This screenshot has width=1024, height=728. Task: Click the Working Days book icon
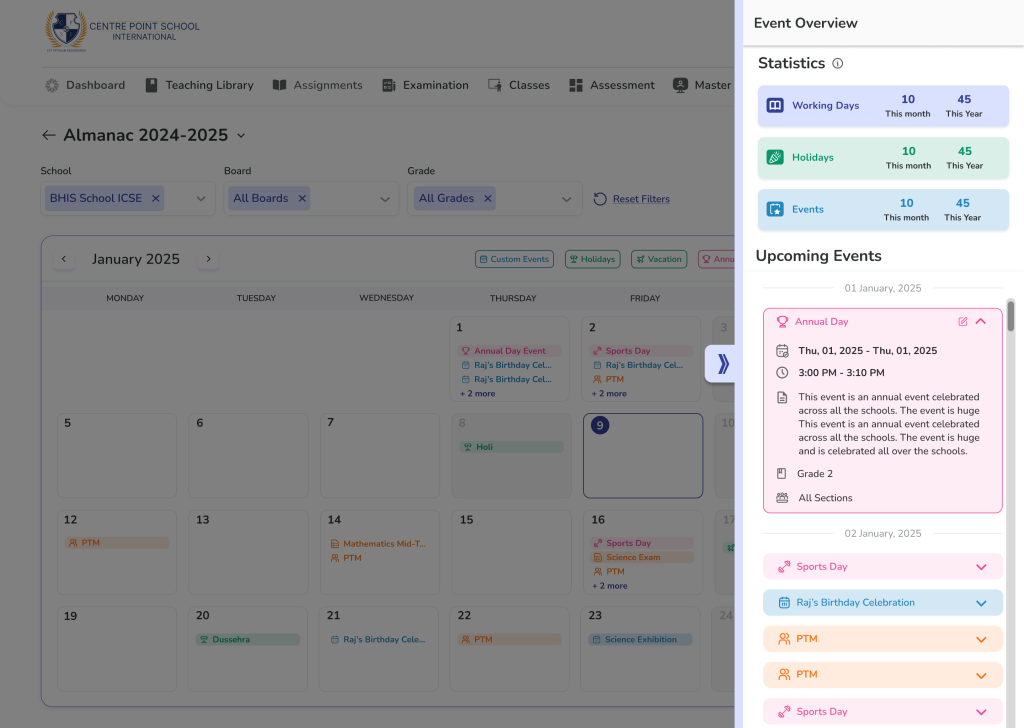pyautogui.click(x=775, y=106)
